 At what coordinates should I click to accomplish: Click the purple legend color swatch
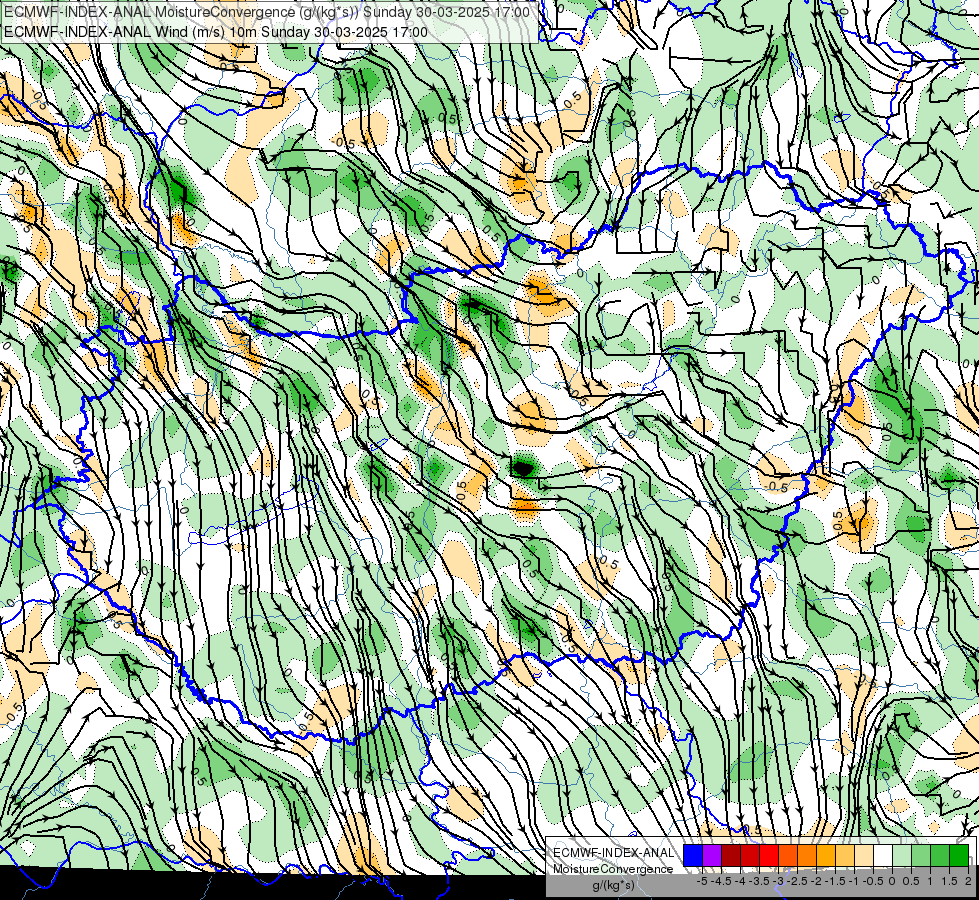pos(712,856)
